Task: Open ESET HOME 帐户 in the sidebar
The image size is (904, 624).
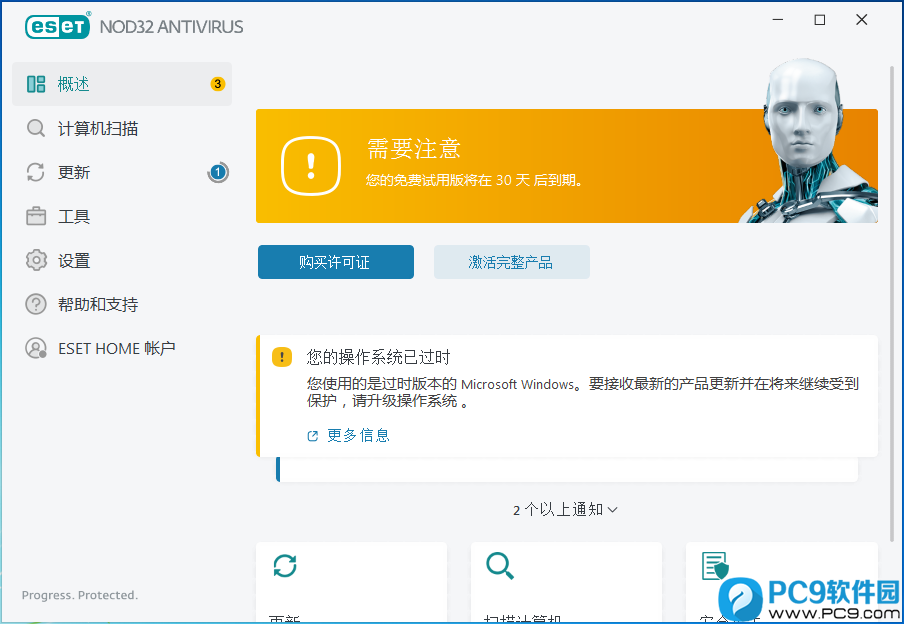Action: pos(122,348)
